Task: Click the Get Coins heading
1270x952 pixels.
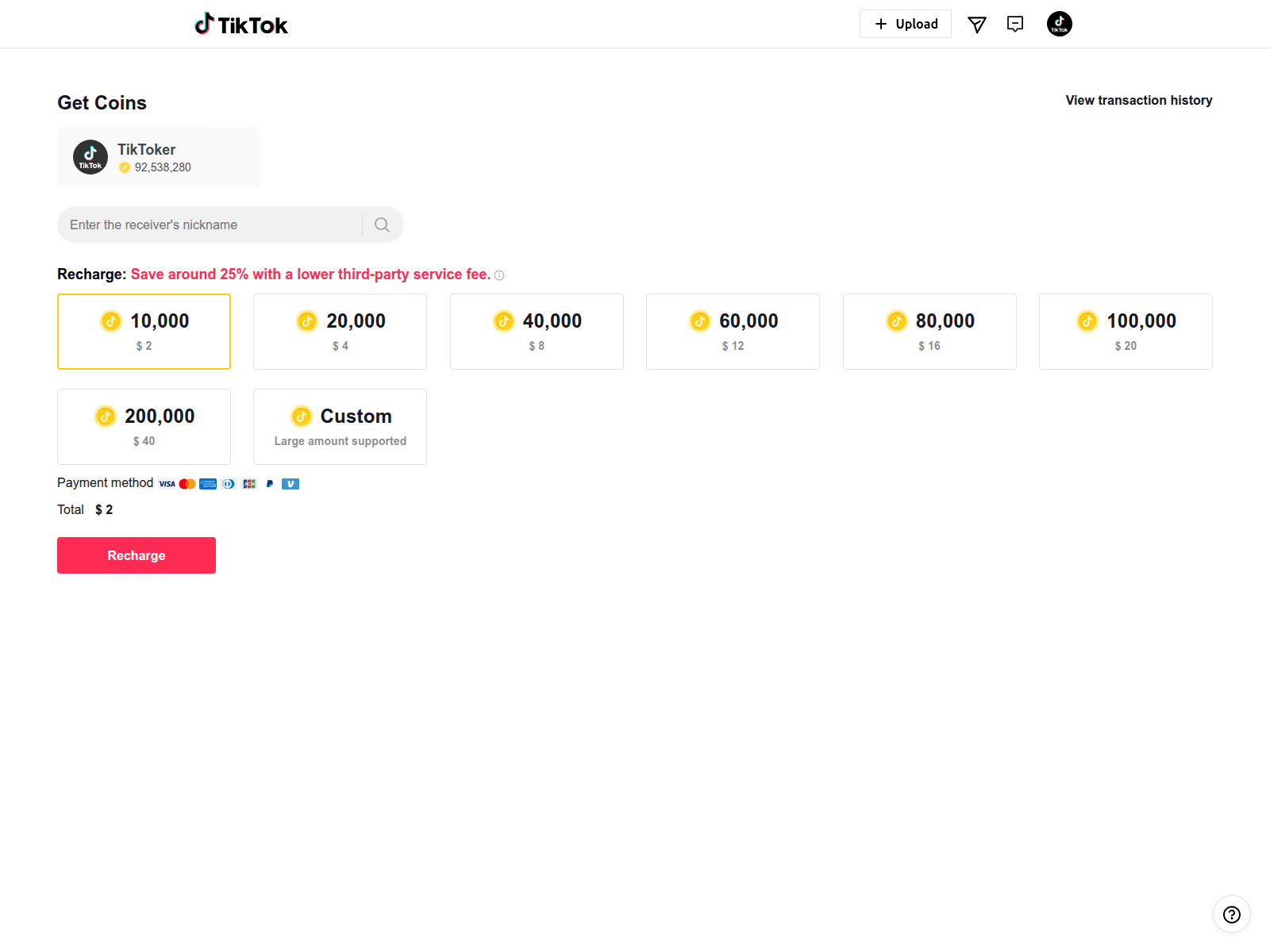Action: point(102,102)
